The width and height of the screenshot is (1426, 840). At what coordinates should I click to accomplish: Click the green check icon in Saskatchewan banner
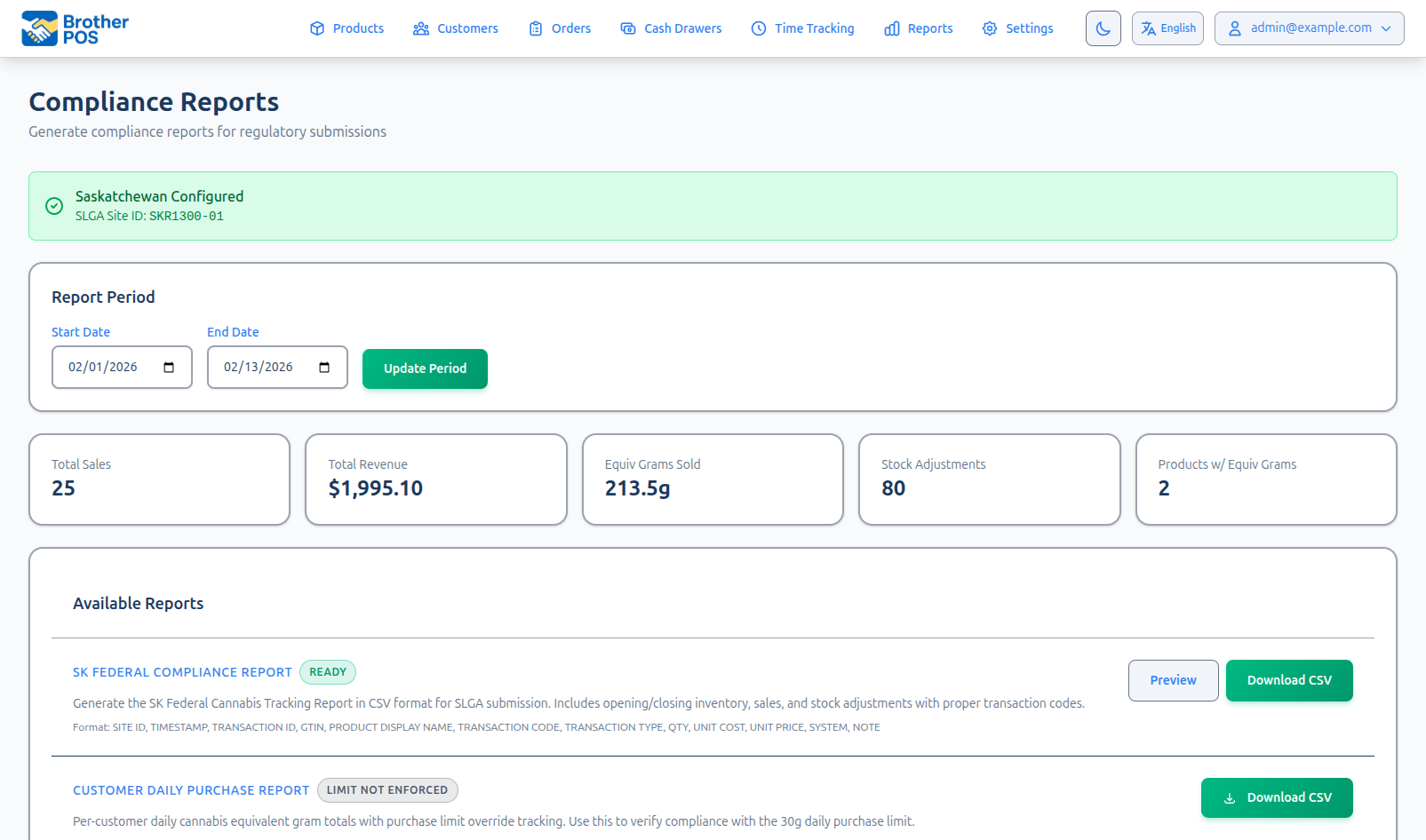[x=54, y=206]
